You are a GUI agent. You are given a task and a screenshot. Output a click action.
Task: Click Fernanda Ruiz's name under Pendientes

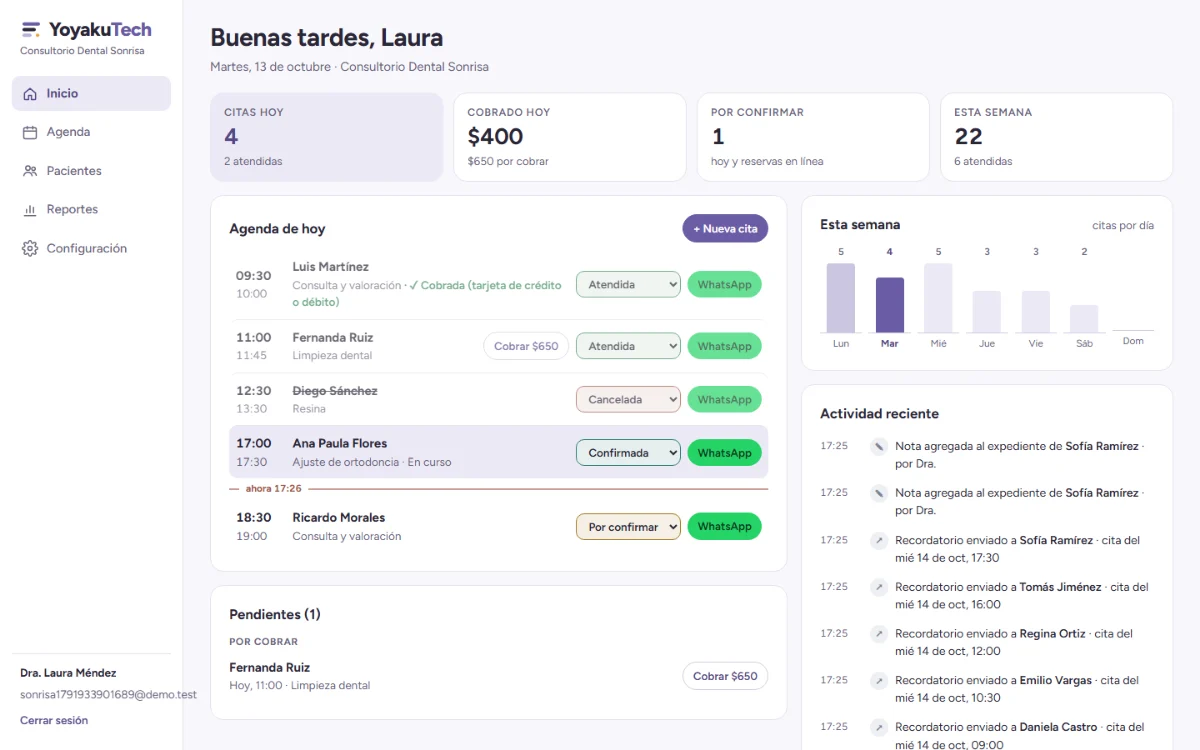tap(270, 668)
